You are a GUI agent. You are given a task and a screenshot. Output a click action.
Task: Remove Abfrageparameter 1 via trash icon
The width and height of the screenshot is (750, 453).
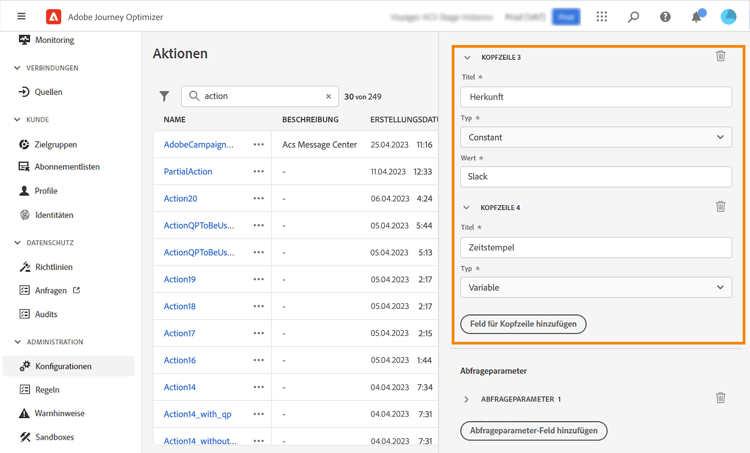click(x=720, y=398)
